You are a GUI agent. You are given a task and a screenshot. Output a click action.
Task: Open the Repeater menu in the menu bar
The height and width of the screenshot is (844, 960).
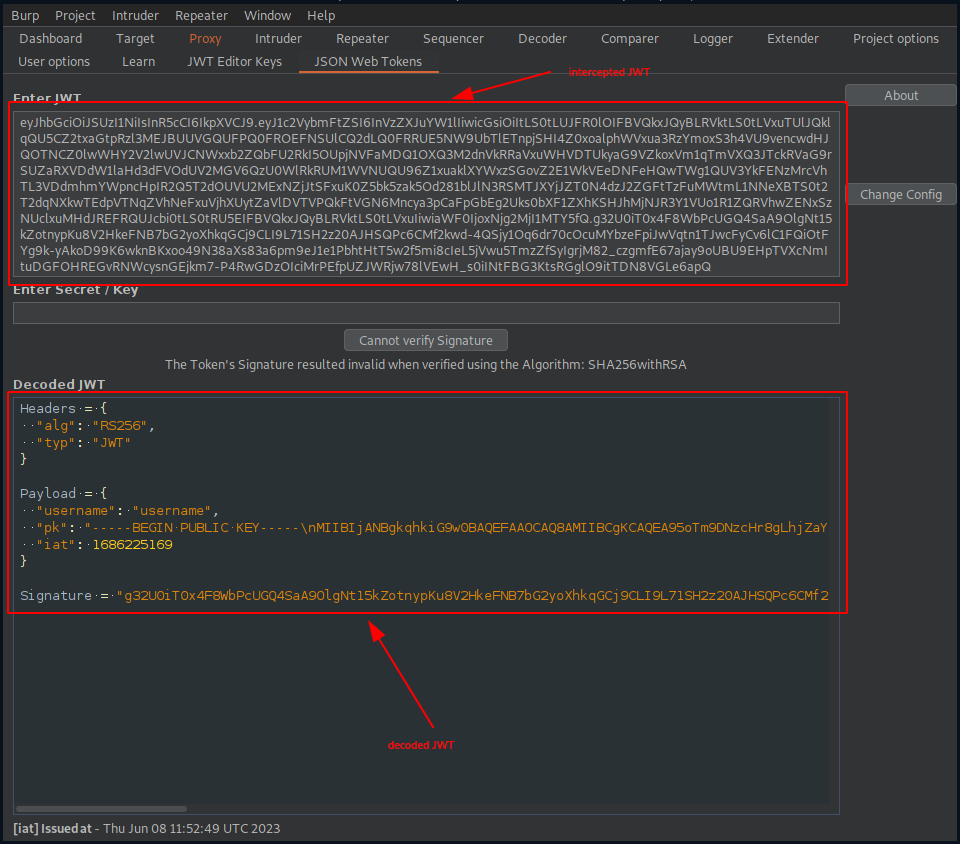tap(201, 15)
